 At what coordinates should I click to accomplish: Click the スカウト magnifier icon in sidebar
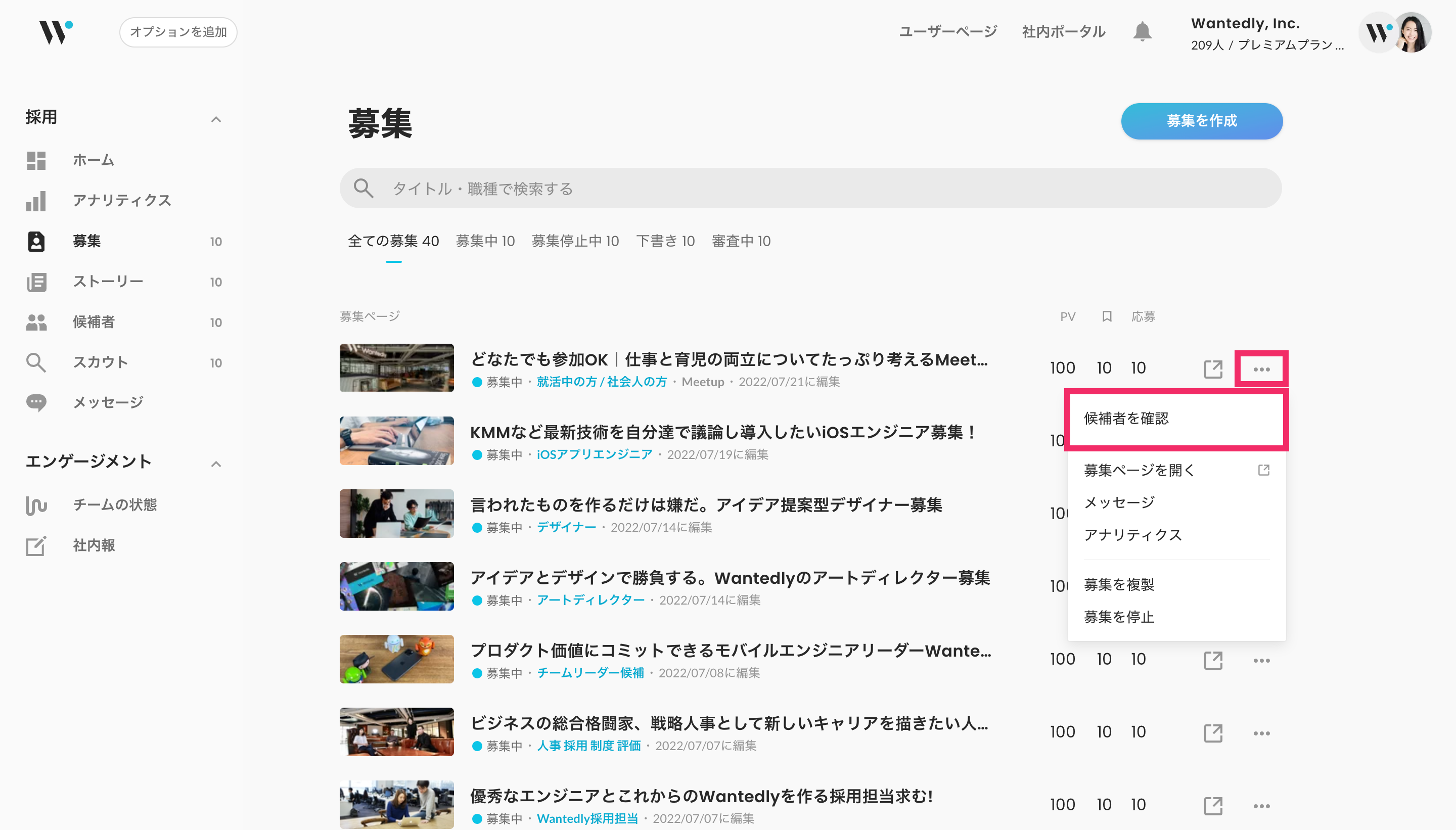coord(36,362)
